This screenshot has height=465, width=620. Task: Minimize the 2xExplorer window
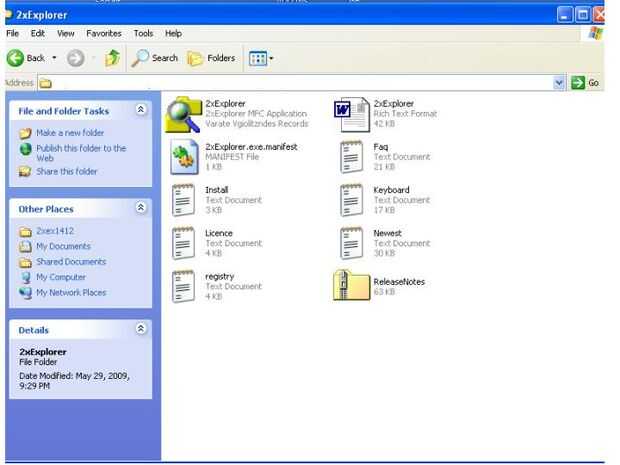tap(565, 15)
